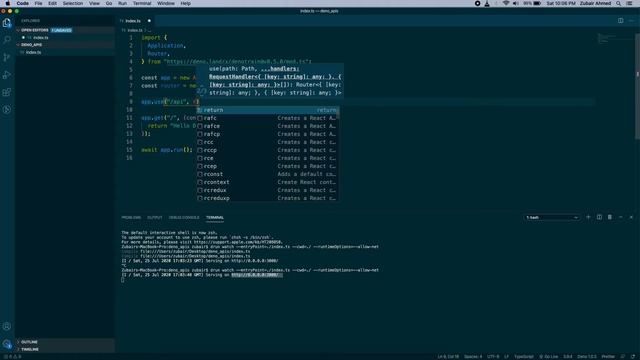Add a new terminal with plus icon

(x=588, y=218)
